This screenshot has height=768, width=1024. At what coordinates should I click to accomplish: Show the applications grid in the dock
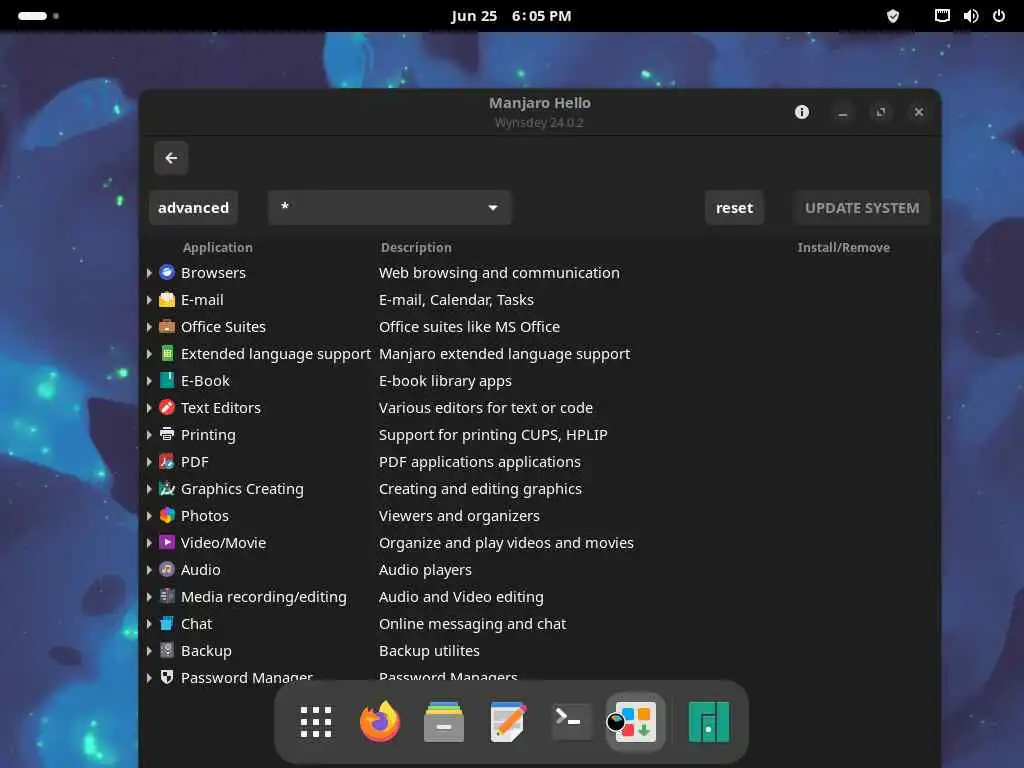[x=316, y=722]
